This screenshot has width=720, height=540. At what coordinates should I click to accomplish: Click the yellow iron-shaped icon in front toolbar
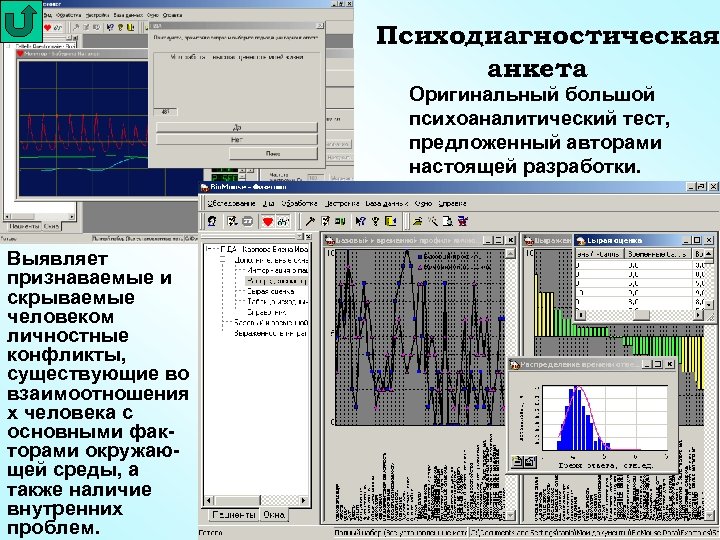click(x=417, y=222)
